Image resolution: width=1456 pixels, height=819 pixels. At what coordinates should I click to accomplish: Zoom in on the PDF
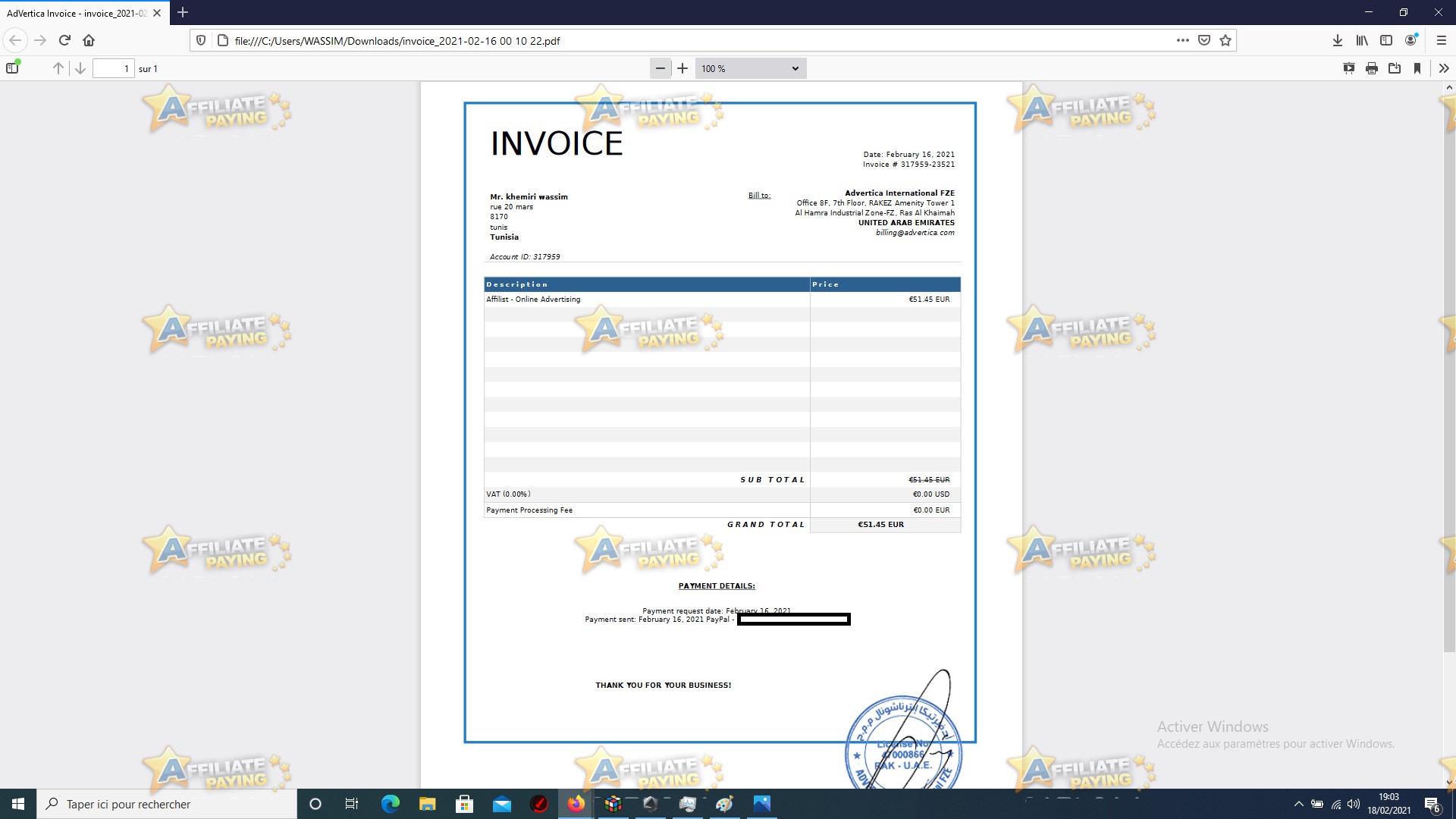682,68
